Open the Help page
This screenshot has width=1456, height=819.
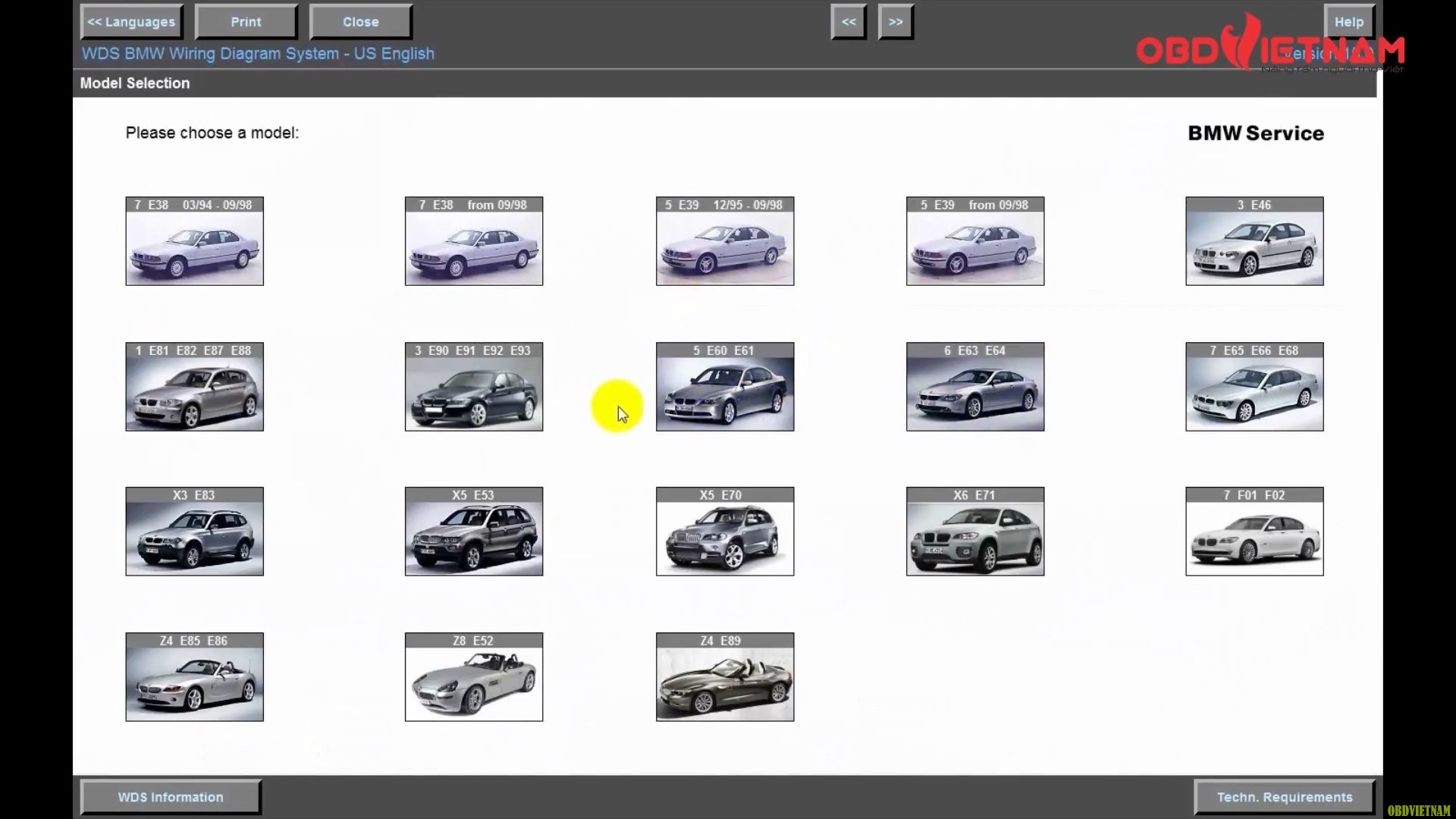[1349, 22]
